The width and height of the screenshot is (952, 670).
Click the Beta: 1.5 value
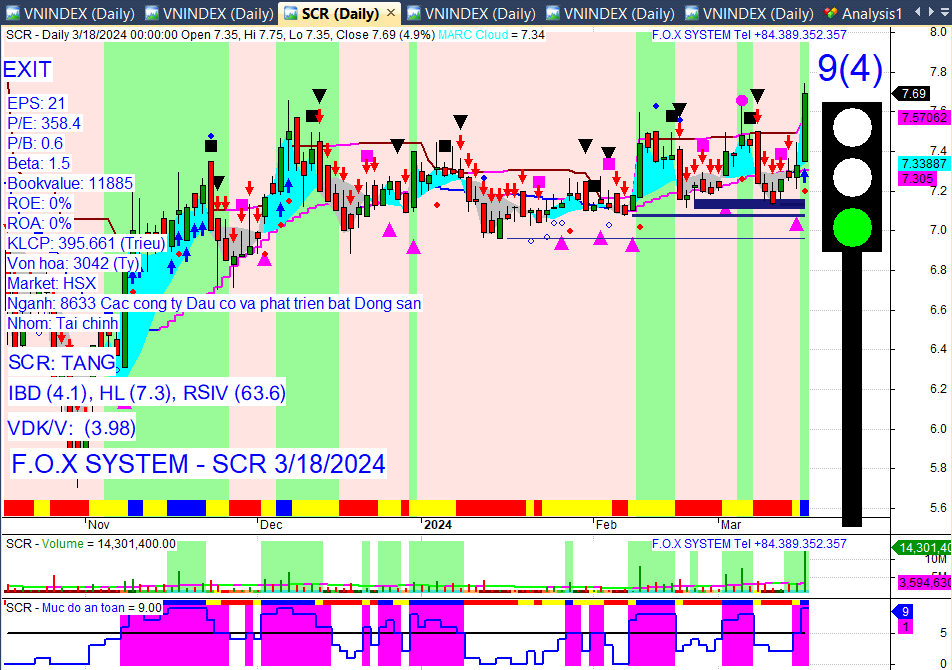click(39, 163)
